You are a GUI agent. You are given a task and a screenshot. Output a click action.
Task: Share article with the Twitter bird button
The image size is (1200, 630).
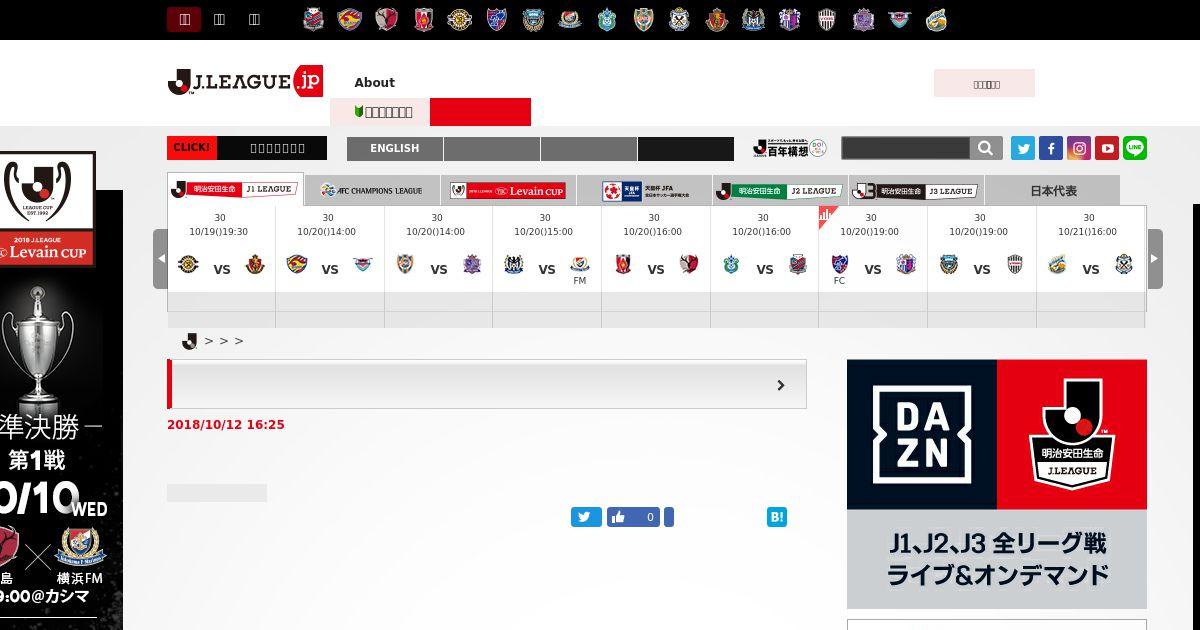[586, 517]
